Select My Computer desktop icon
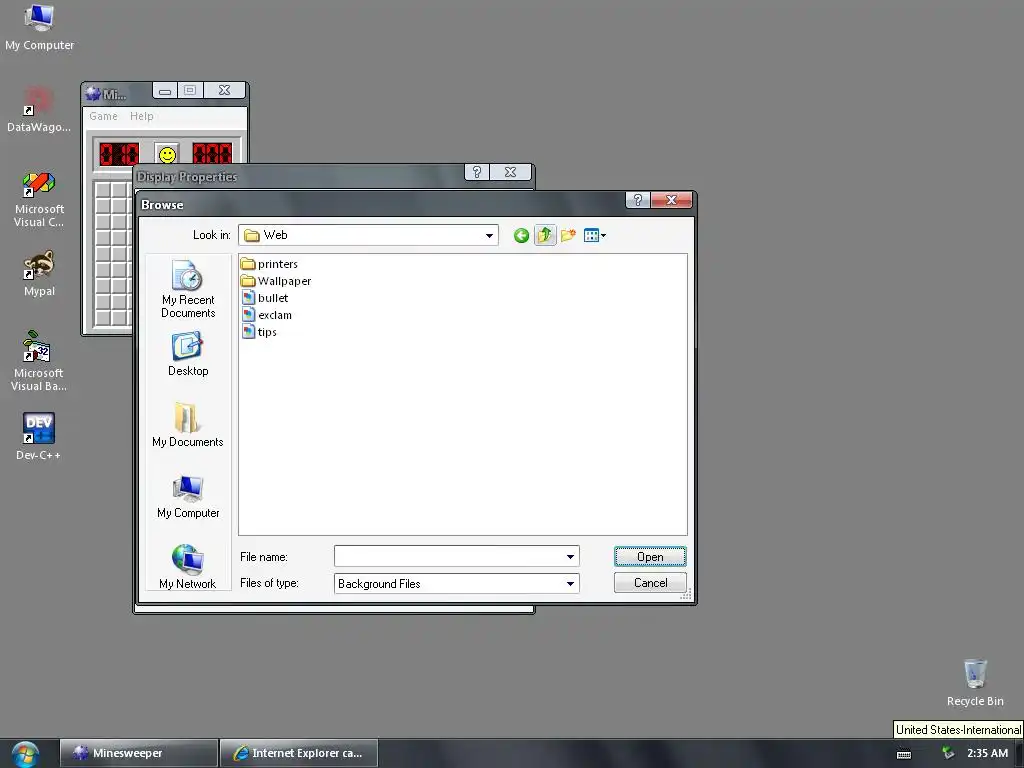This screenshot has height=768, width=1024. point(39,27)
